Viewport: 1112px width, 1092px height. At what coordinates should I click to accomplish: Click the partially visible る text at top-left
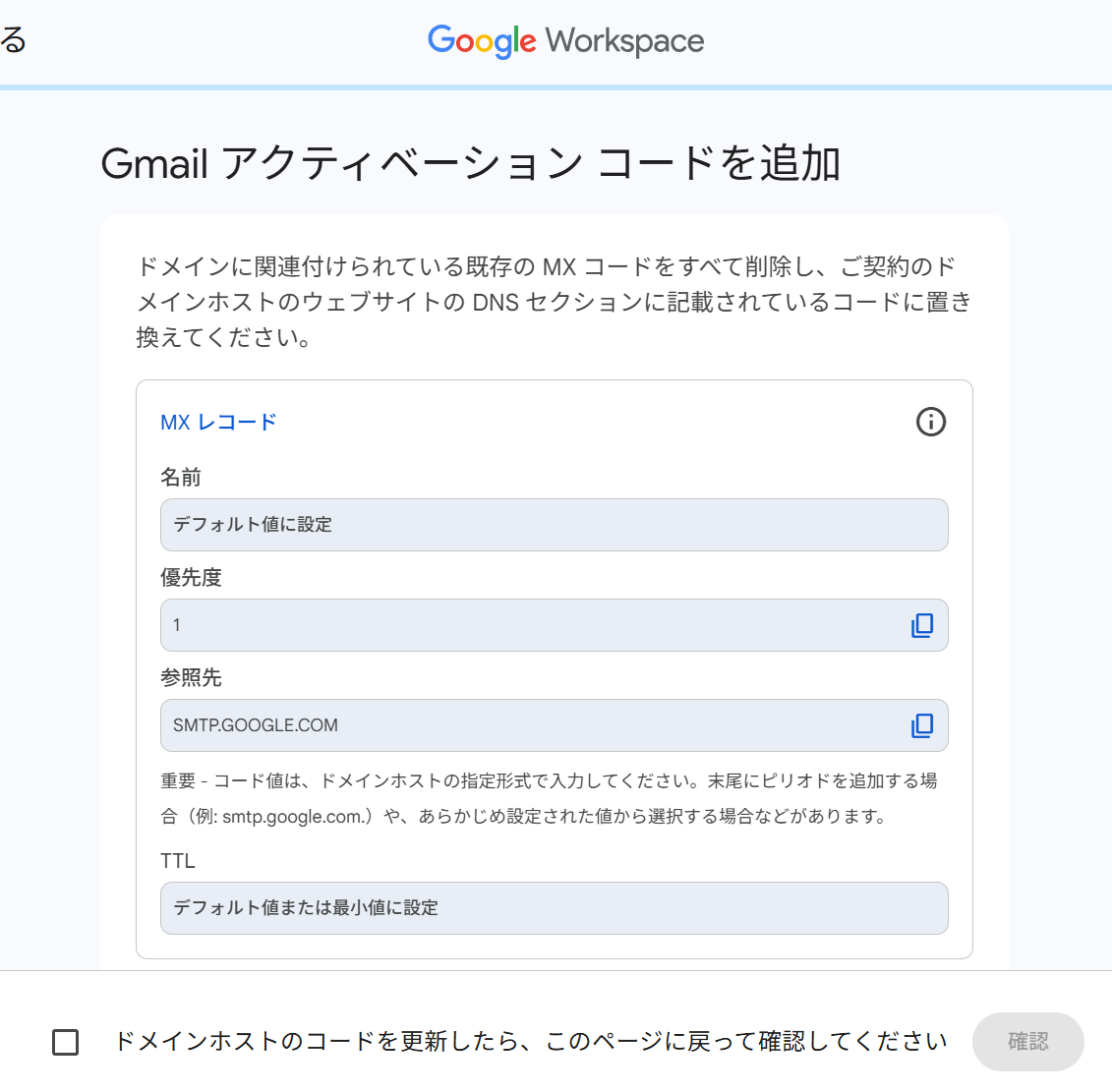point(14,41)
